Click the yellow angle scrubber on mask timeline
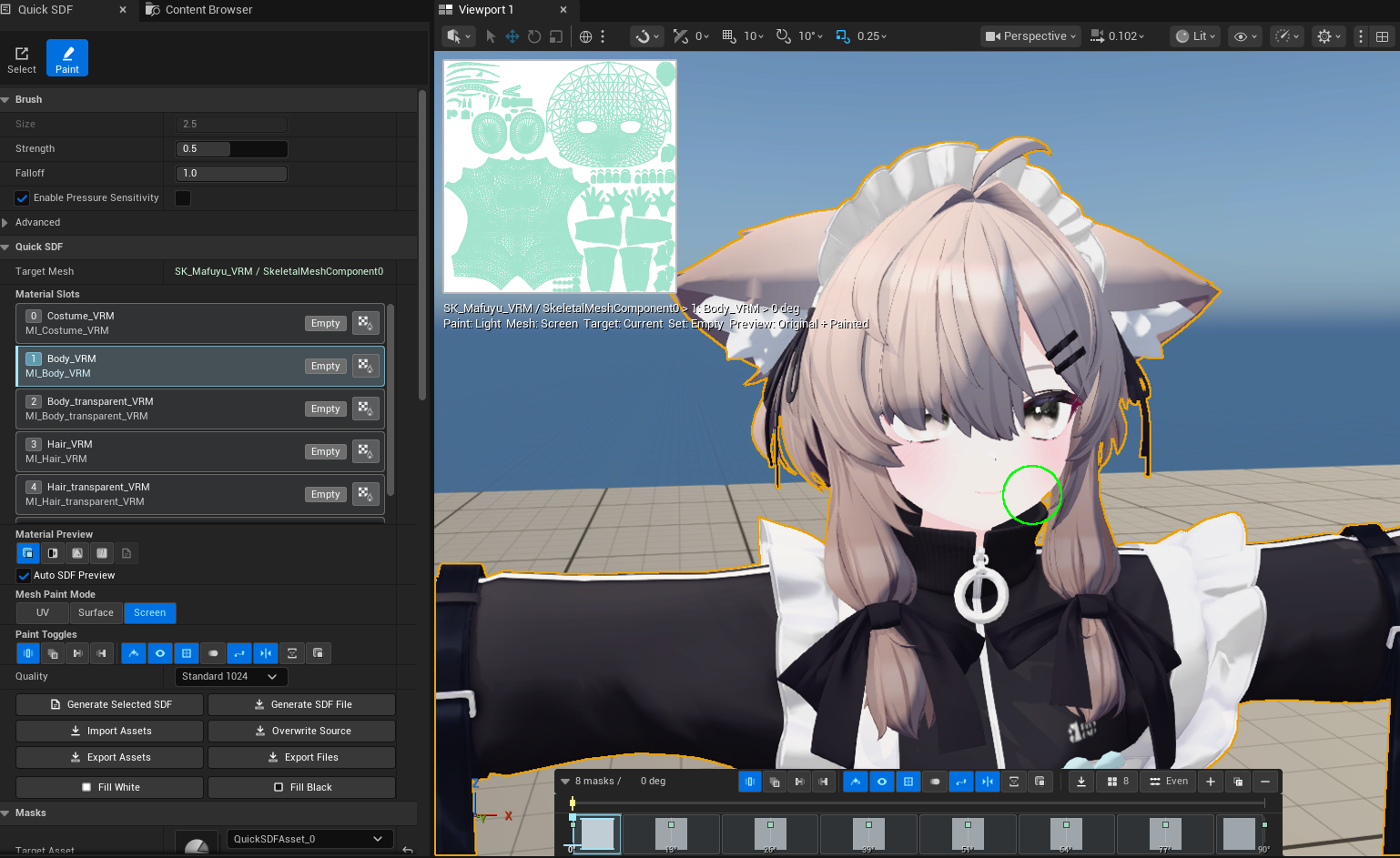 (x=573, y=802)
